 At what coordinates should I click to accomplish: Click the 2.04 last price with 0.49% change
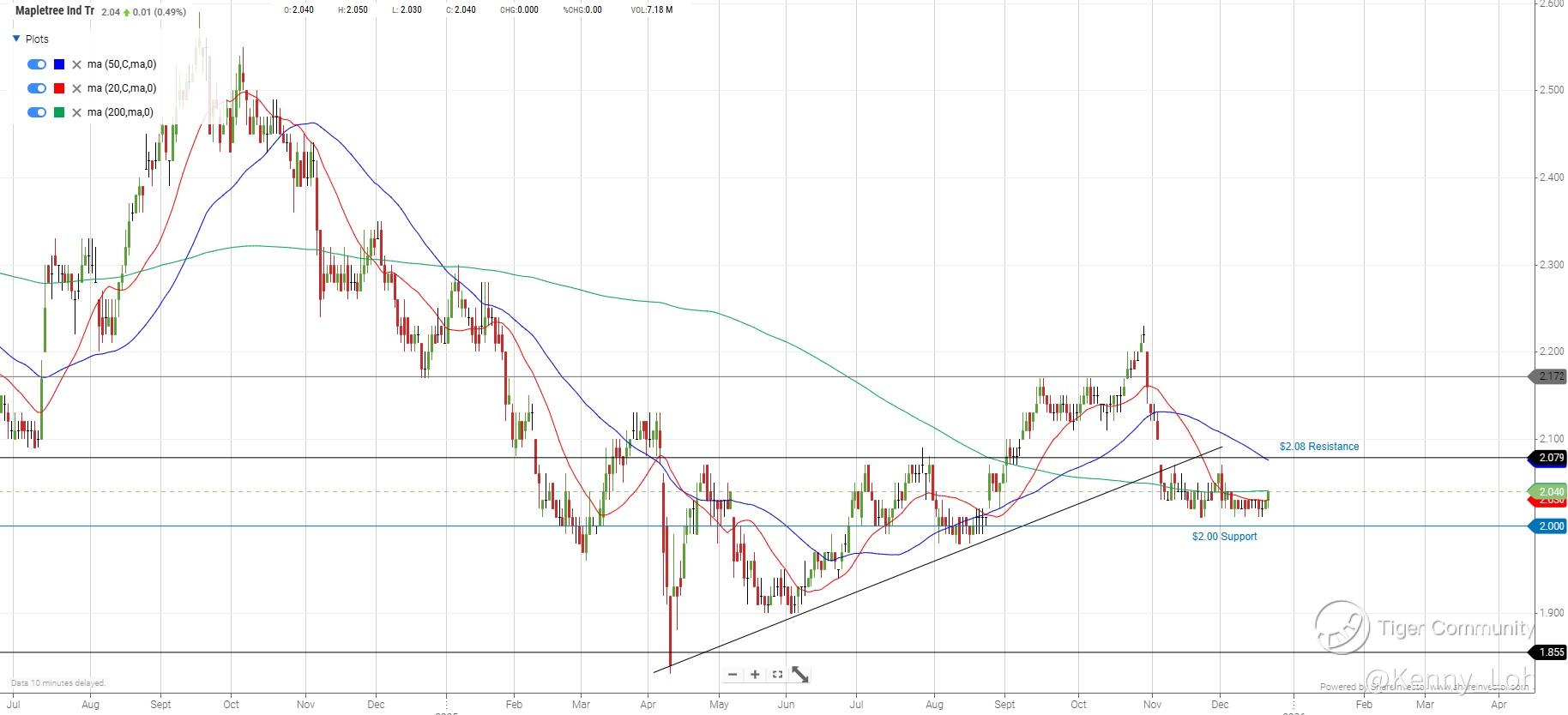pos(143,12)
